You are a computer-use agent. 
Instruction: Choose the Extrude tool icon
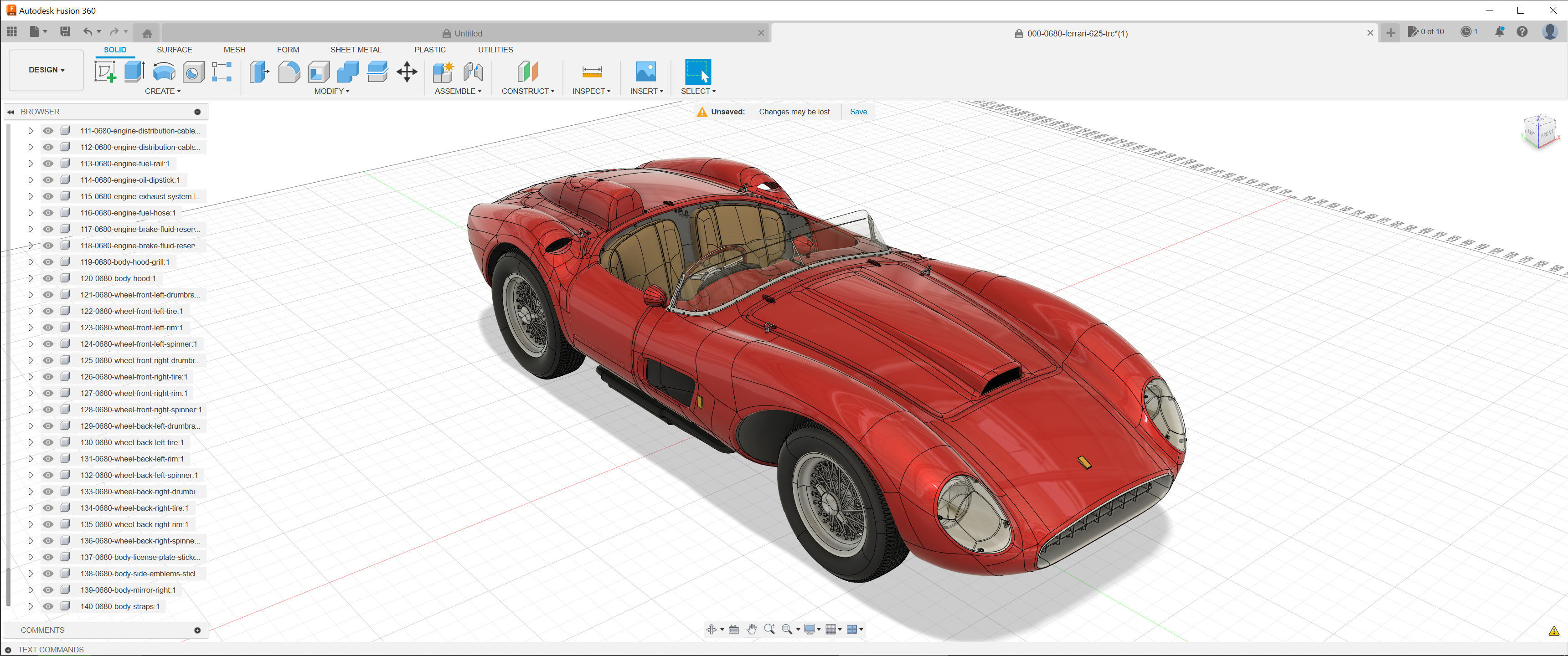[134, 72]
